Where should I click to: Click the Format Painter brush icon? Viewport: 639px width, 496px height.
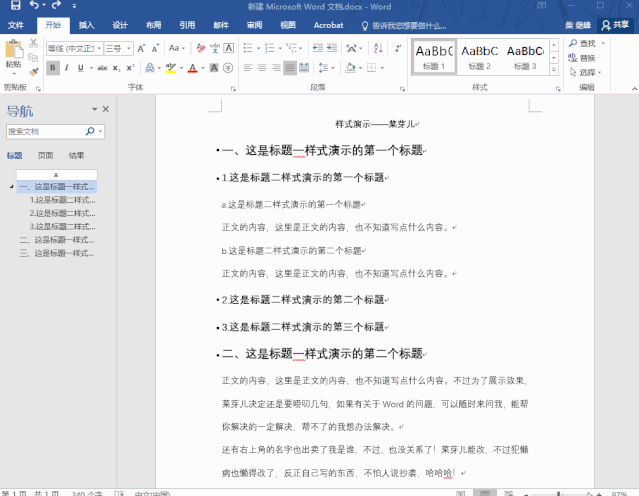click(x=33, y=71)
